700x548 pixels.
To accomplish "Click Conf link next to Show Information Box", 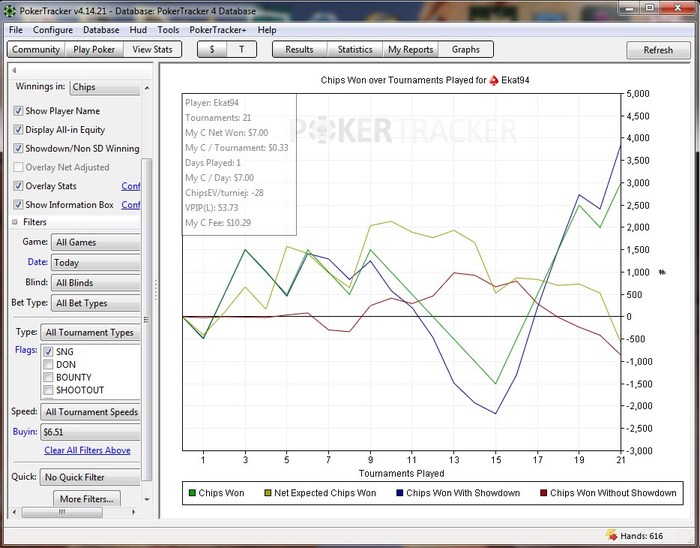I will pyautogui.click(x=131, y=205).
